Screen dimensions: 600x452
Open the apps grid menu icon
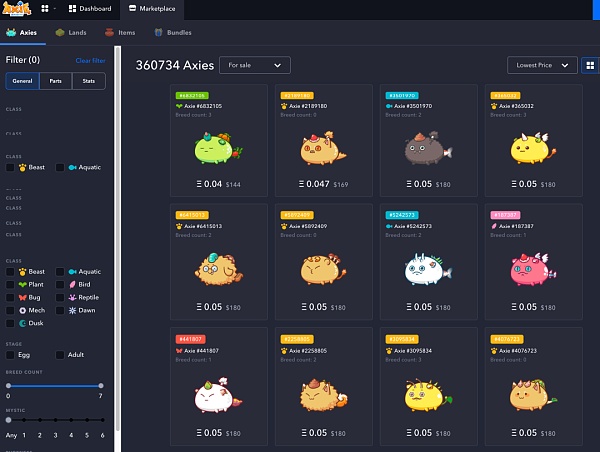pos(45,8)
